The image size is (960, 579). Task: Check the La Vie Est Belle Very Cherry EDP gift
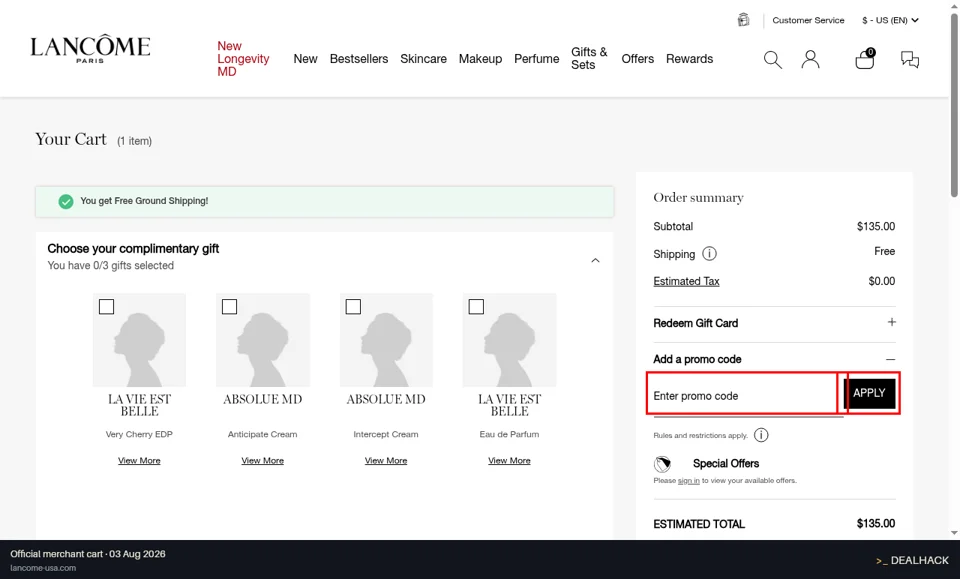[x=107, y=307]
